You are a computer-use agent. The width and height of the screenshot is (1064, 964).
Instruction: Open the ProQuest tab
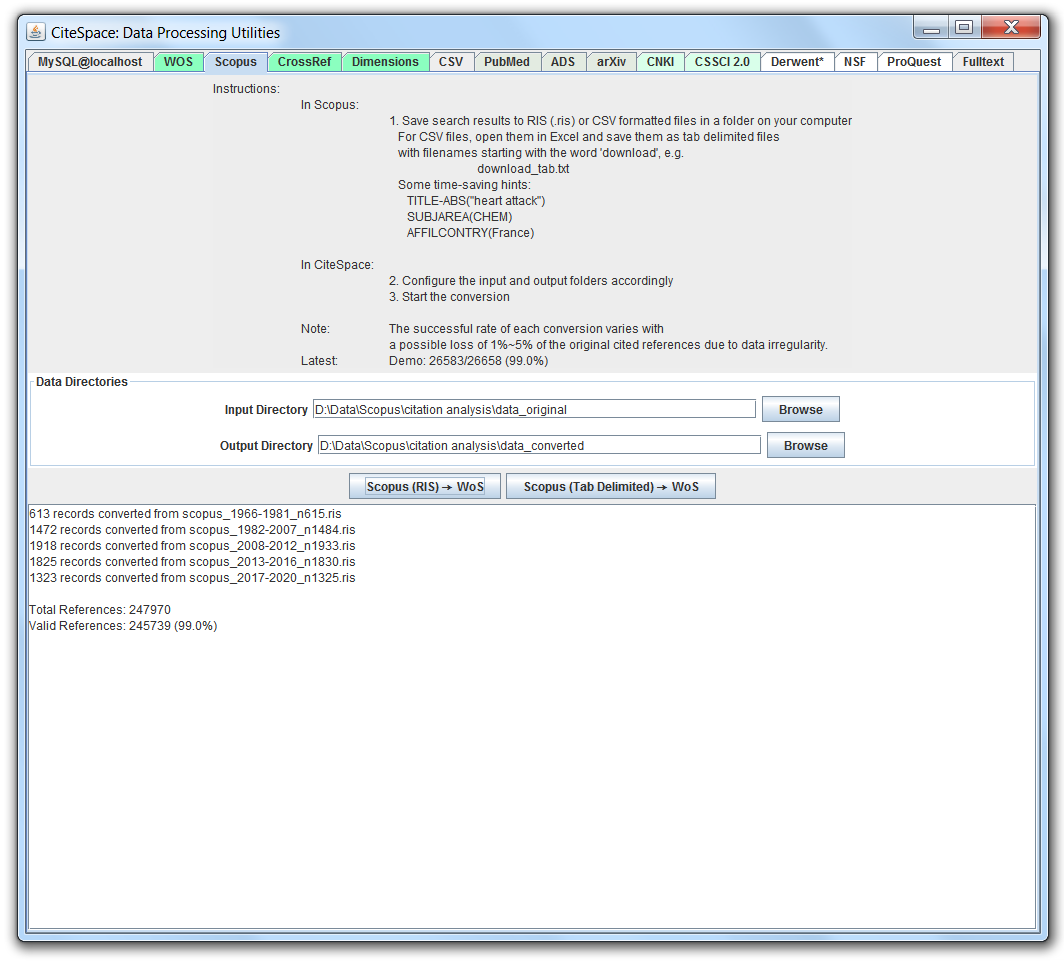[914, 62]
